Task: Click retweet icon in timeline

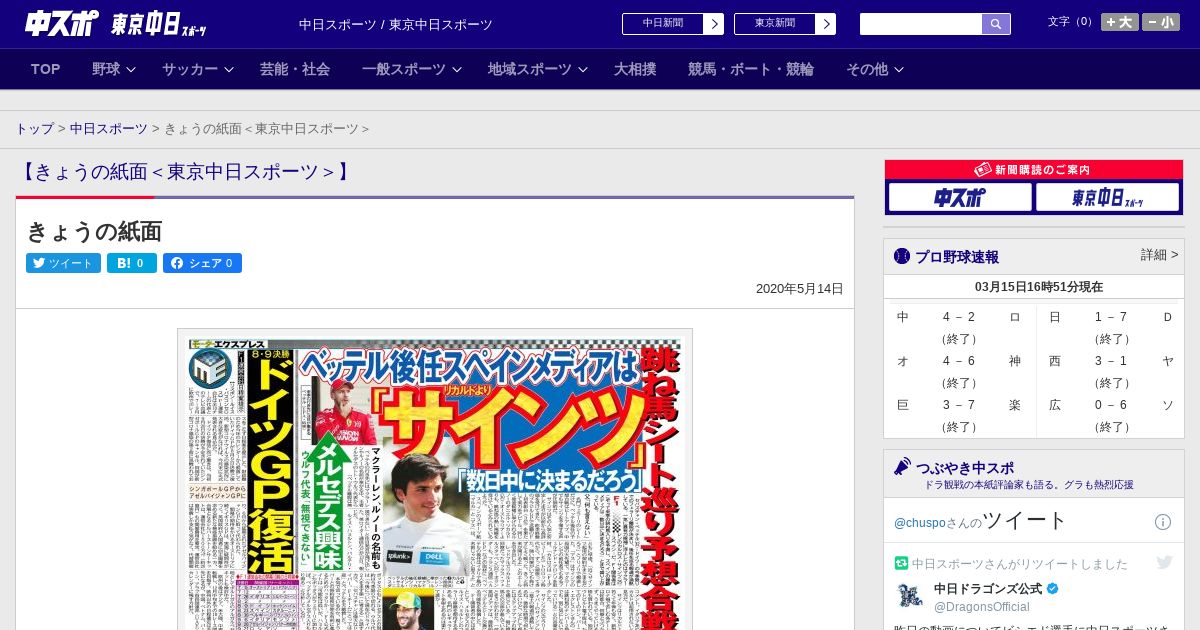Action: point(901,563)
